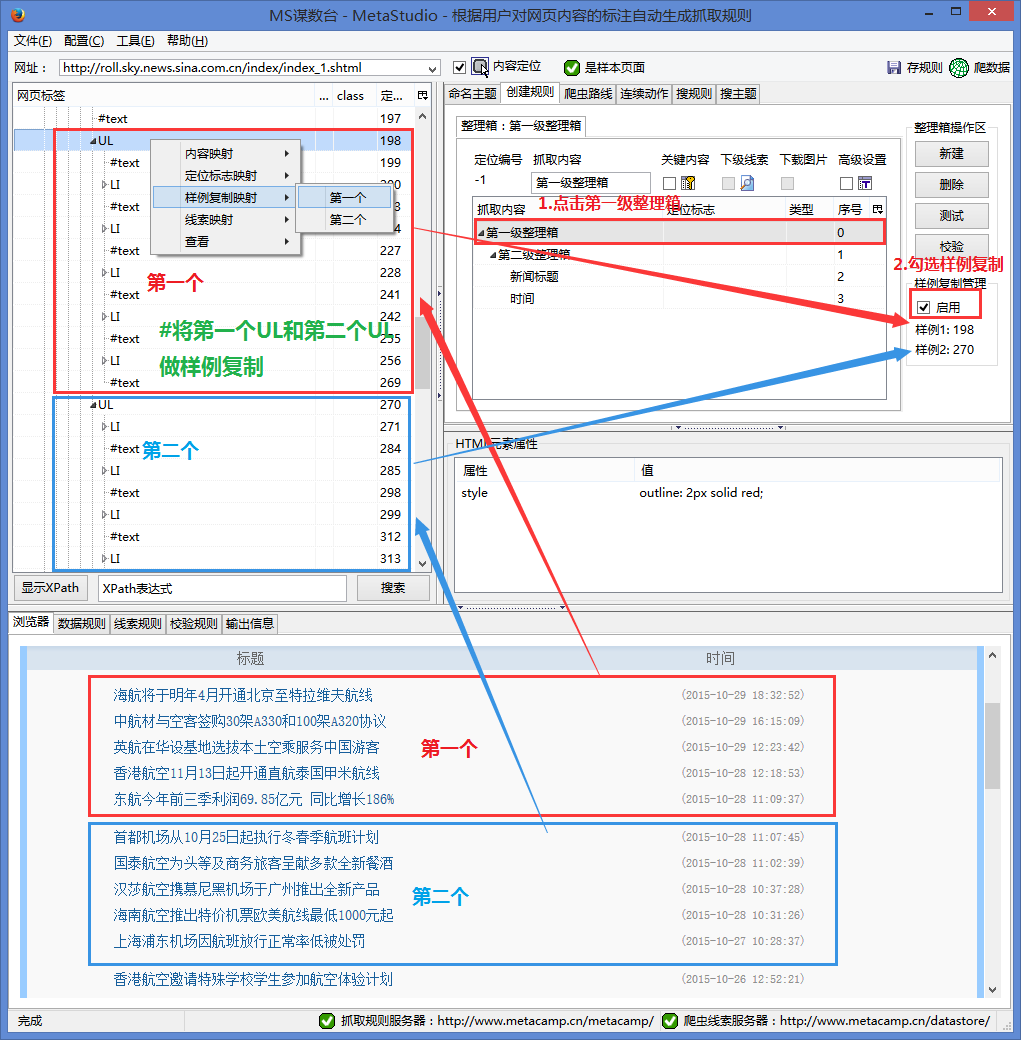Switch to the 搜规则 tab

coord(693,94)
